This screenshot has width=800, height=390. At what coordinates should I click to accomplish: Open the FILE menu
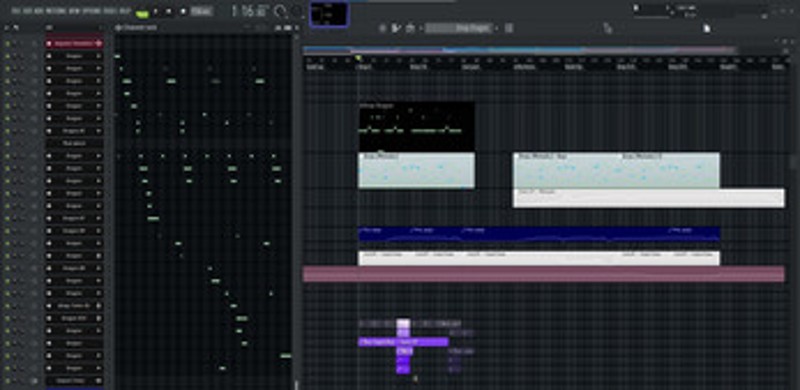point(16,11)
